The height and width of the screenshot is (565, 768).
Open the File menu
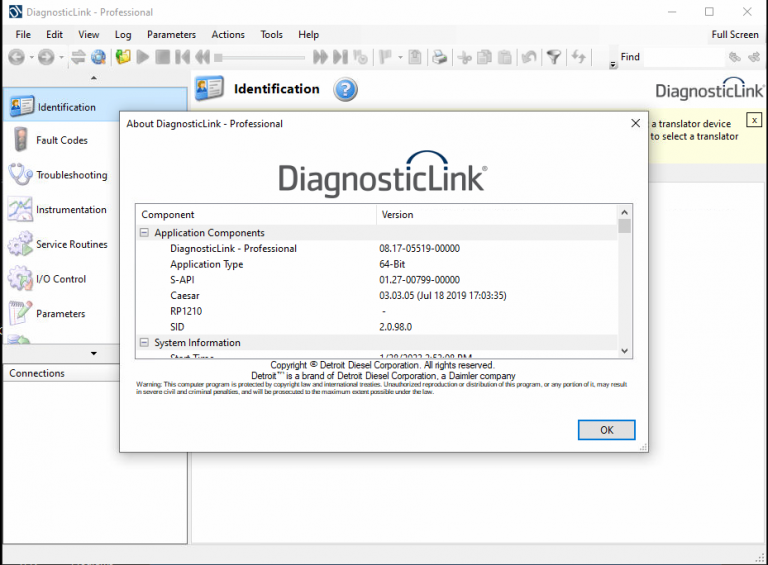point(23,35)
